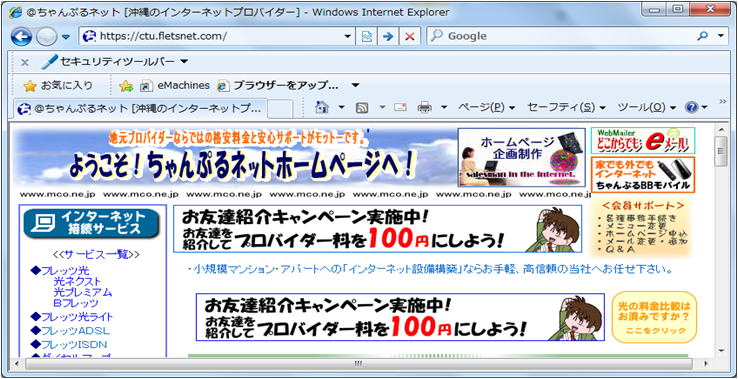Click the Go arrow beside address bar

(x=388, y=36)
